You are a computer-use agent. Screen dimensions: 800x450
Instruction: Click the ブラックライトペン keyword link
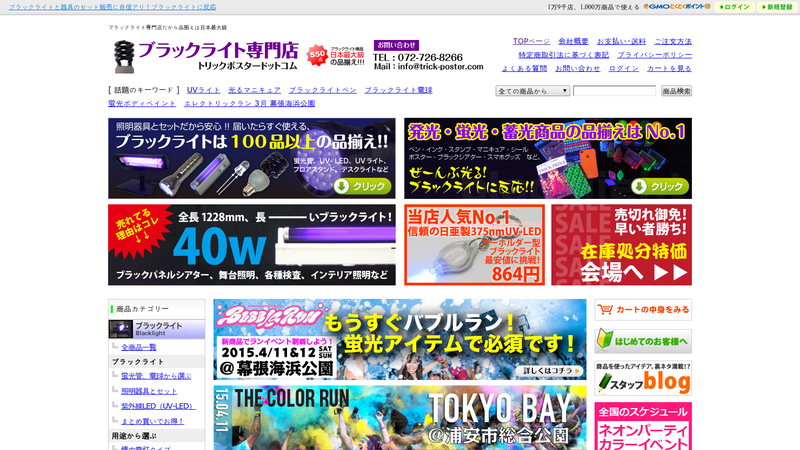coord(322,90)
